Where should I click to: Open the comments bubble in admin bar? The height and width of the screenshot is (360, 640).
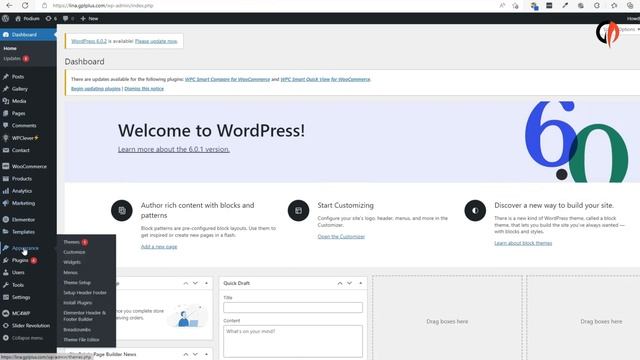(x=68, y=18)
